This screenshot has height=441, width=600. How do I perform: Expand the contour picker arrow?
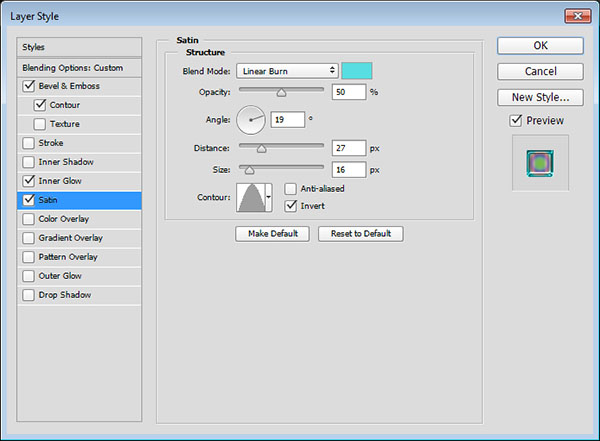click(x=268, y=197)
